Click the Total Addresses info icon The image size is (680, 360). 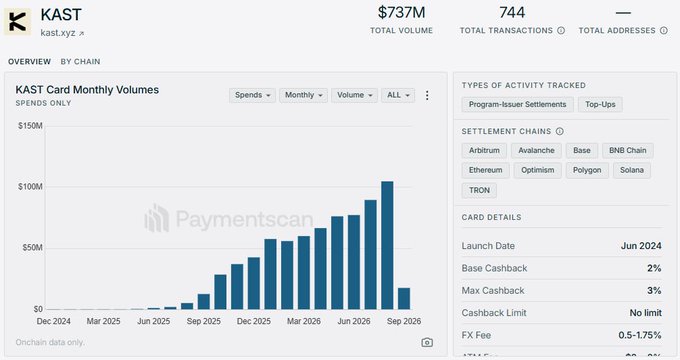[664, 30]
